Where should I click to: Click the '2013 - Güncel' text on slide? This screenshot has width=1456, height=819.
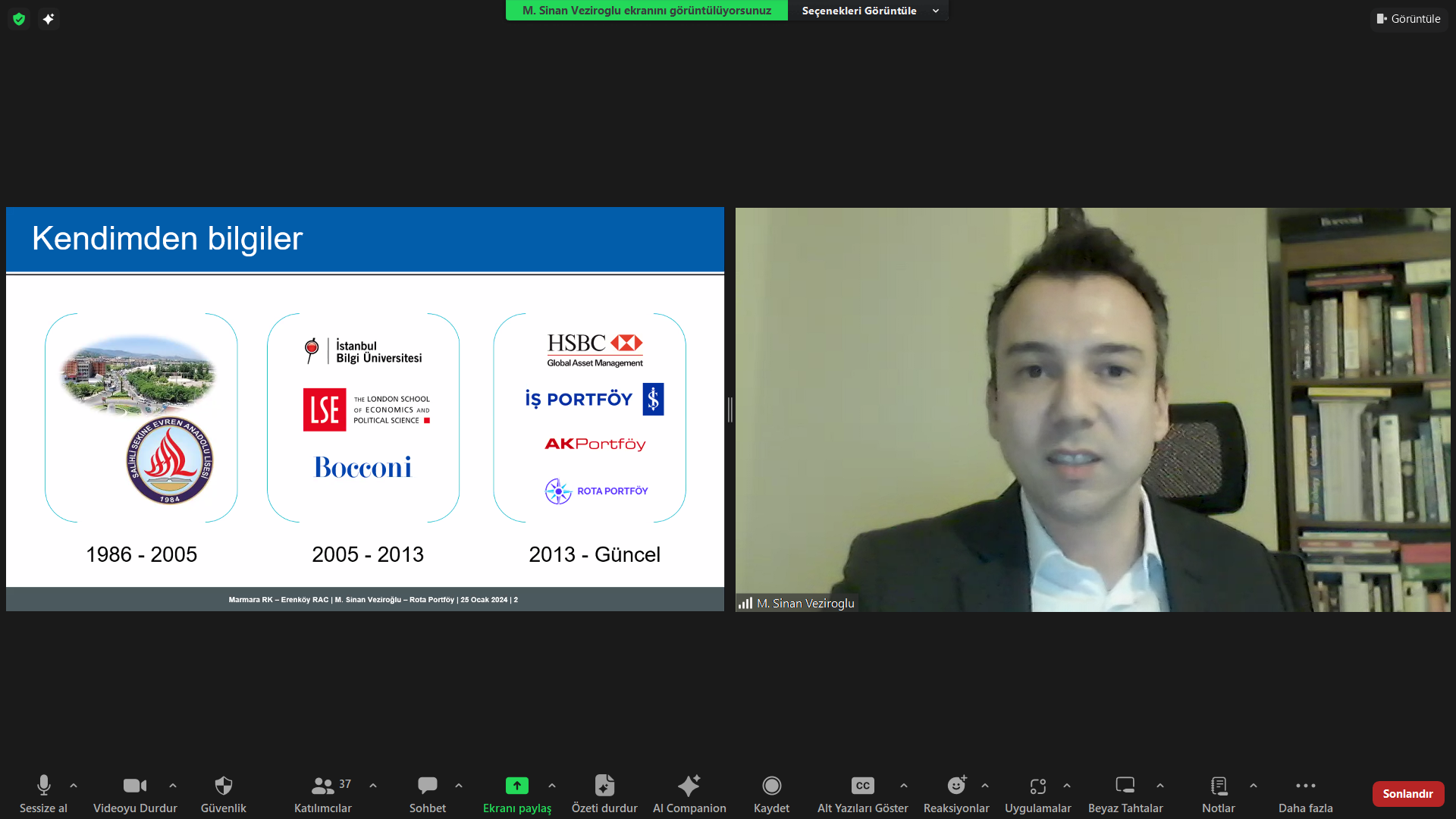(595, 554)
